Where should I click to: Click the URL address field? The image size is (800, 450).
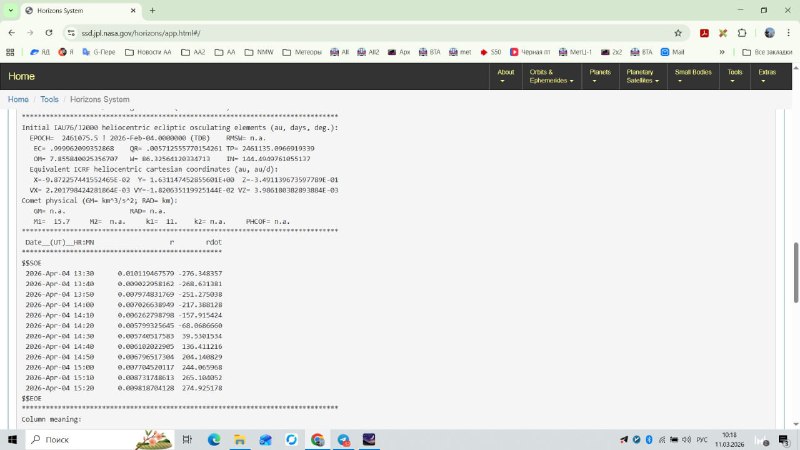tap(372, 33)
